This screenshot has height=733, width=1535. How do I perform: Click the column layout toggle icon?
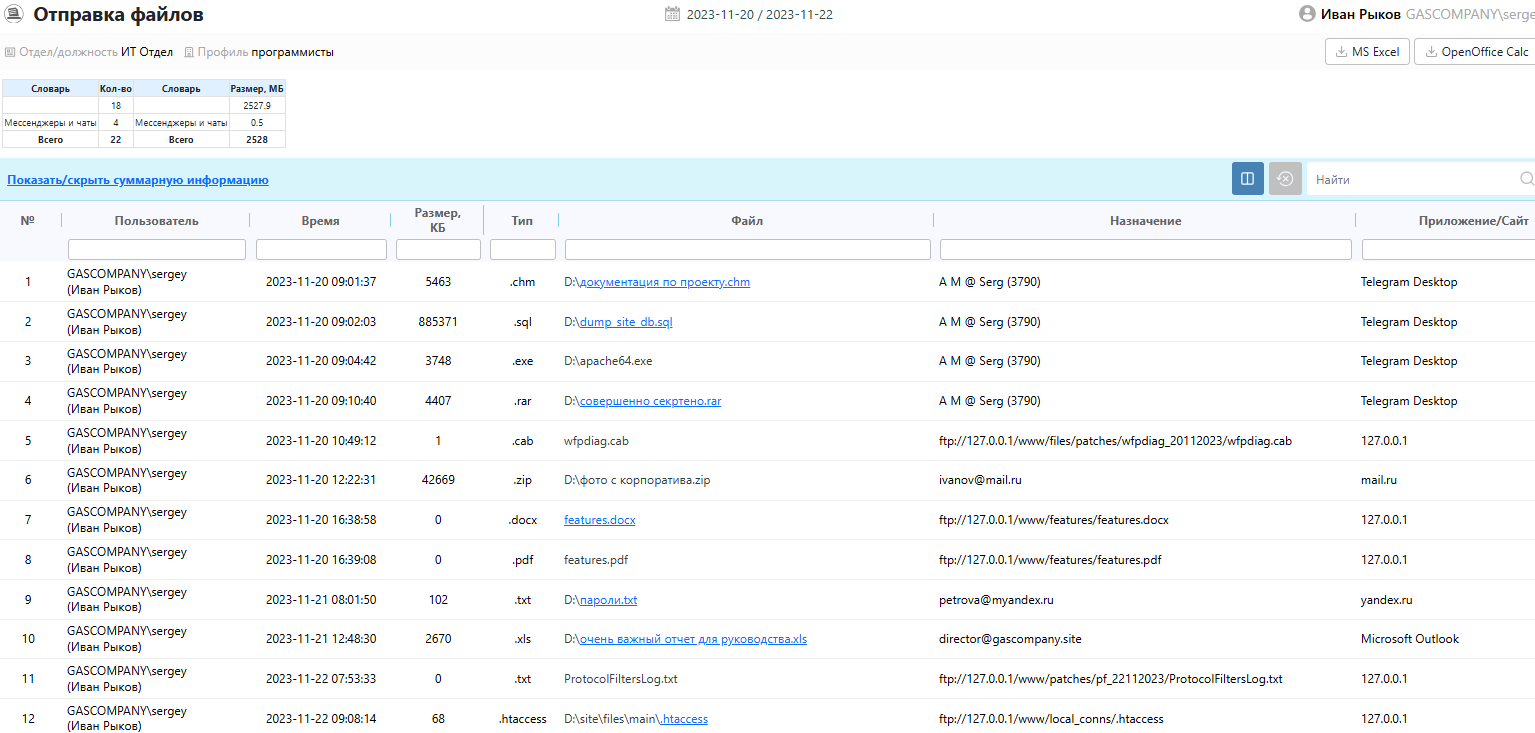click(1247, 179)
